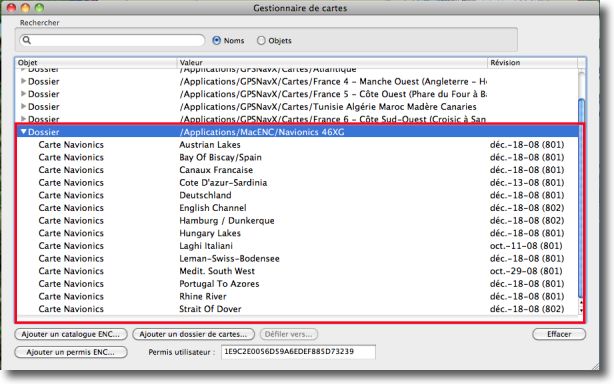Click the Valeur column header
This screenshot has width=614, height=384.
332,63
